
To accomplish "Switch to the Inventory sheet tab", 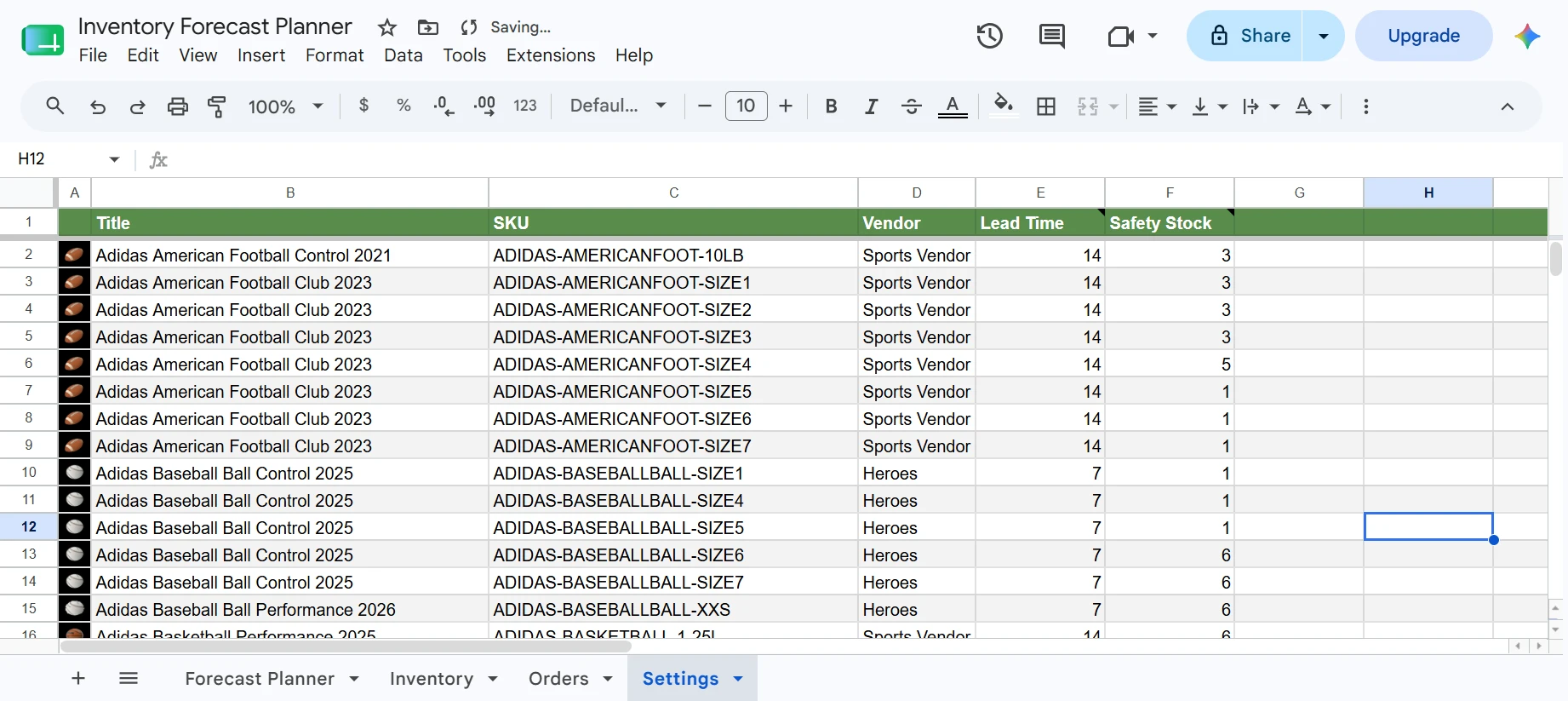I will (432, 679).
